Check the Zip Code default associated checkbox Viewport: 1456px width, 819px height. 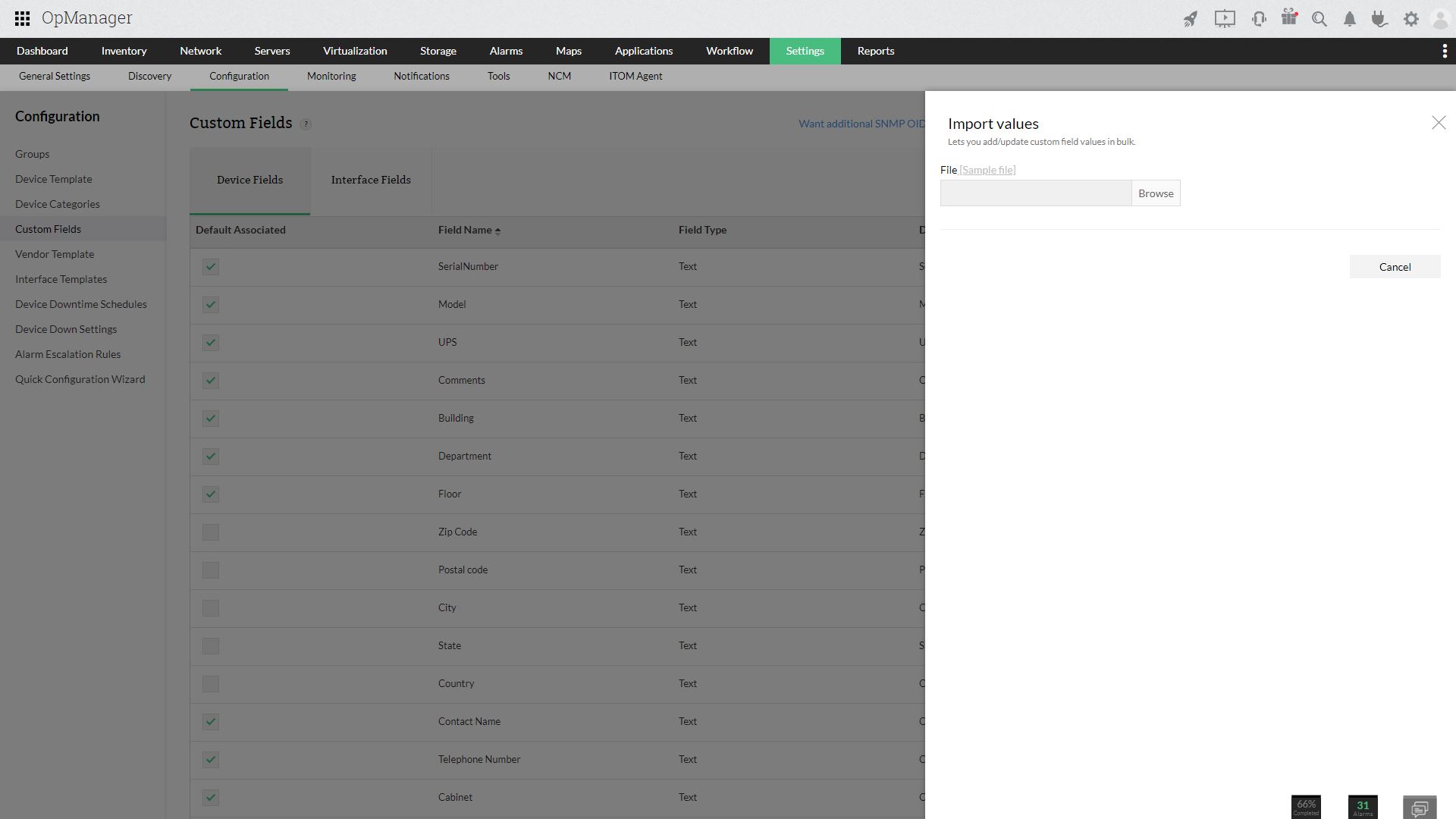pyautogui.click(x=211, y=532)
